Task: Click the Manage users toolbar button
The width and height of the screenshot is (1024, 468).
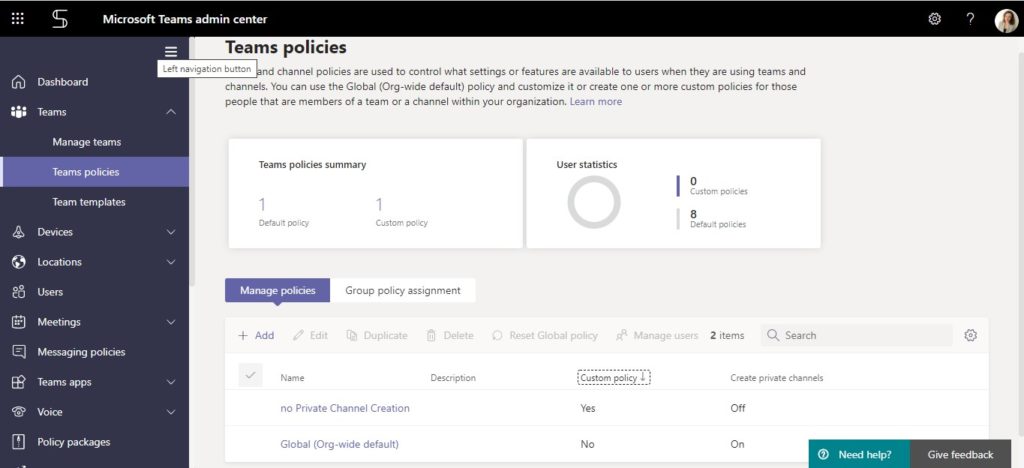Action: (x=657, y=335)
